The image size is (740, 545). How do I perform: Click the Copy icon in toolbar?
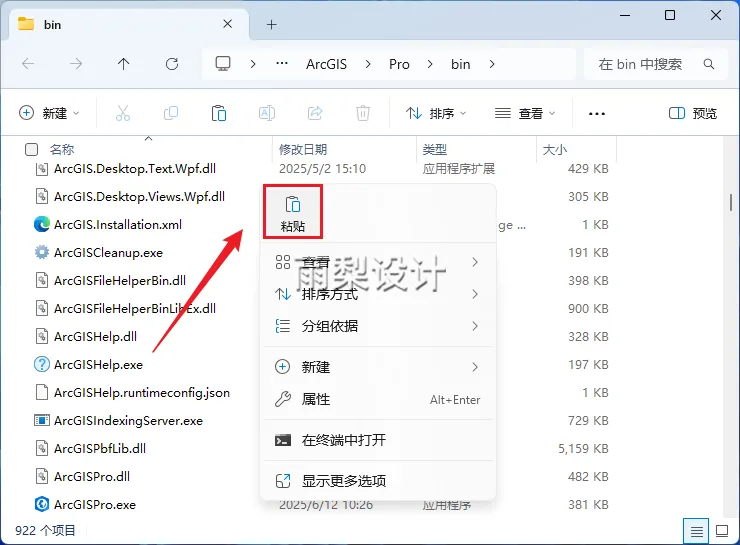click(171, 113)
